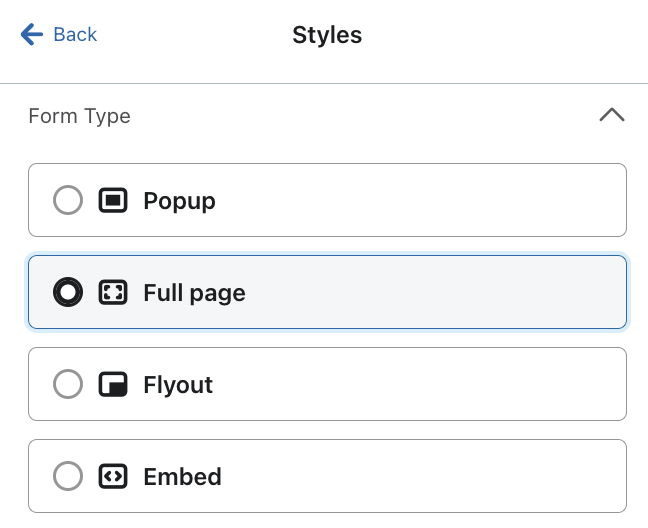Select the Flyout radio button

[x=68, y=384]
